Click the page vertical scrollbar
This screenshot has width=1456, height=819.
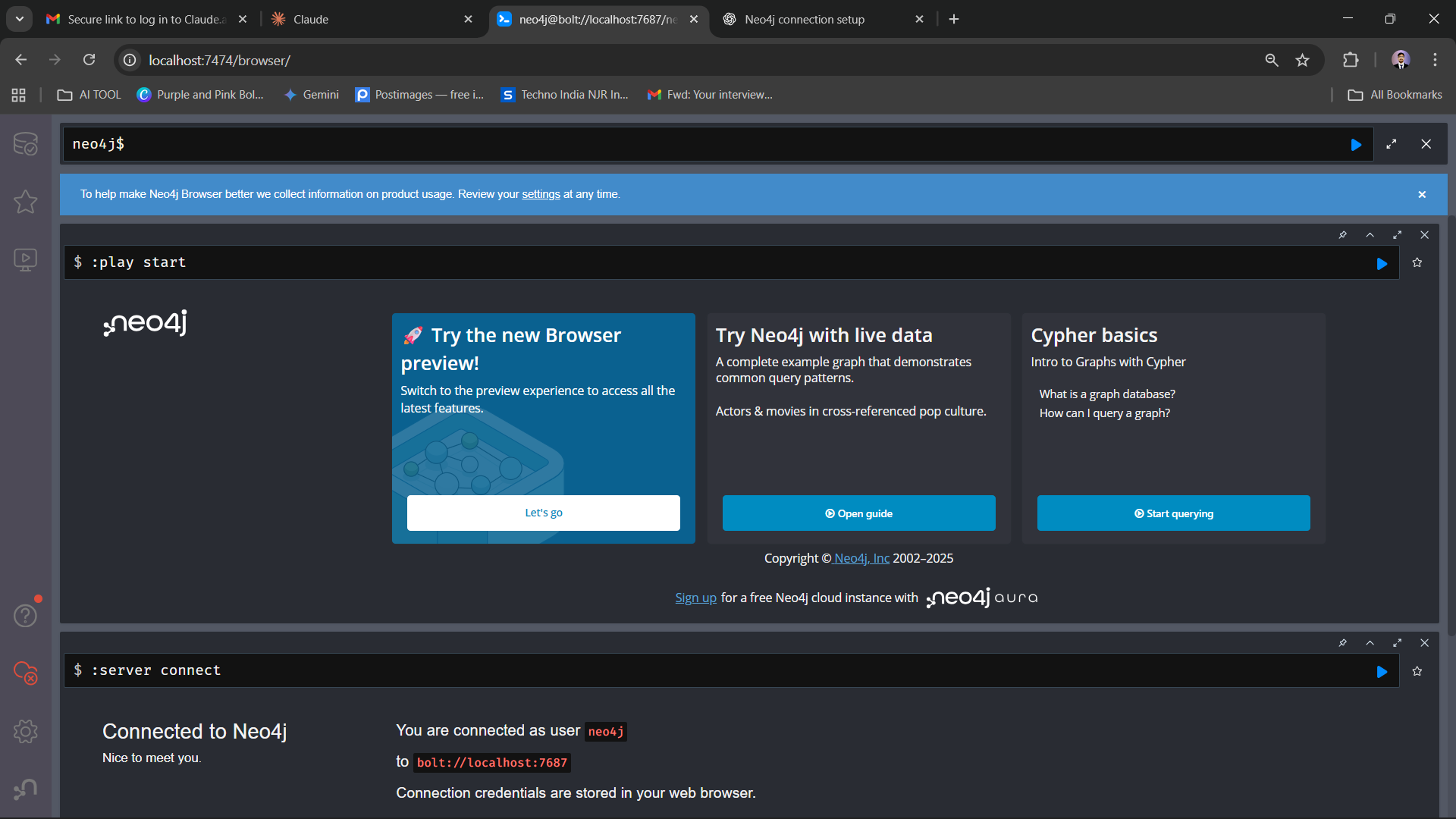1451,425
